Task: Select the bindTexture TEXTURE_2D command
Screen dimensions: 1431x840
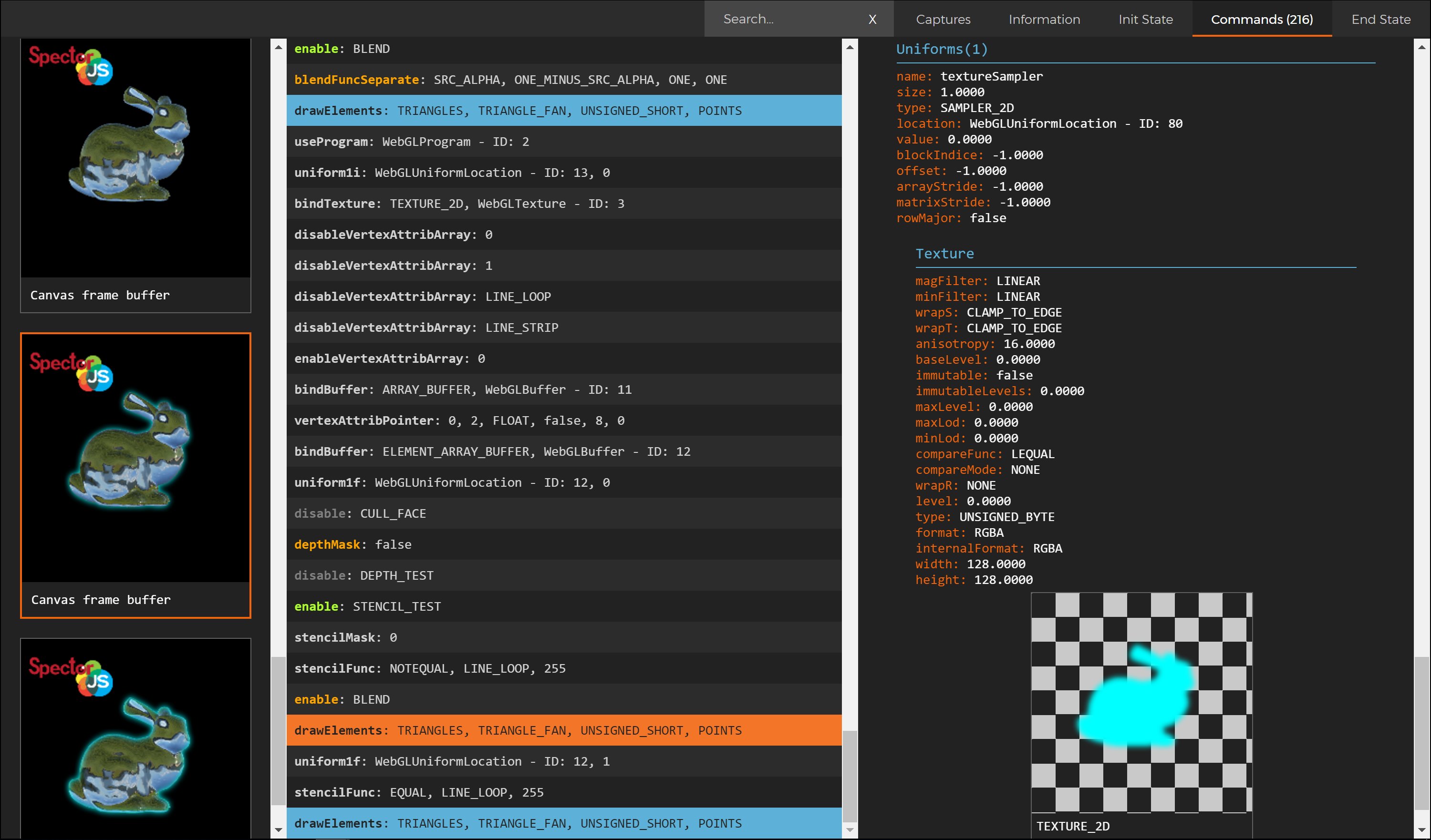Action: click(564, 203)
